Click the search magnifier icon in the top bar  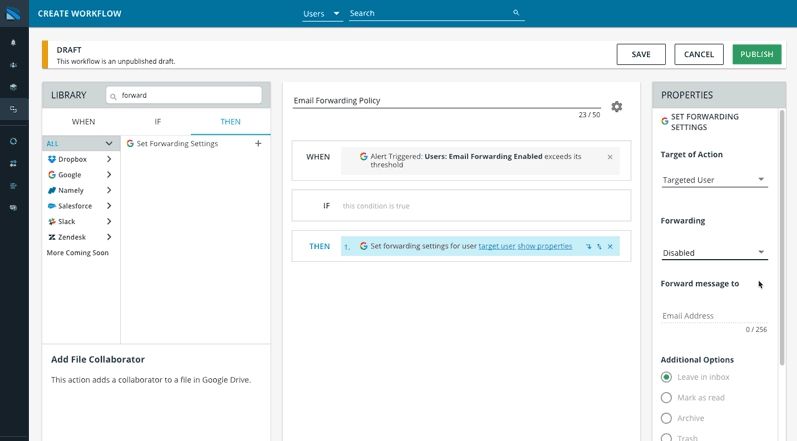point(516,13)
